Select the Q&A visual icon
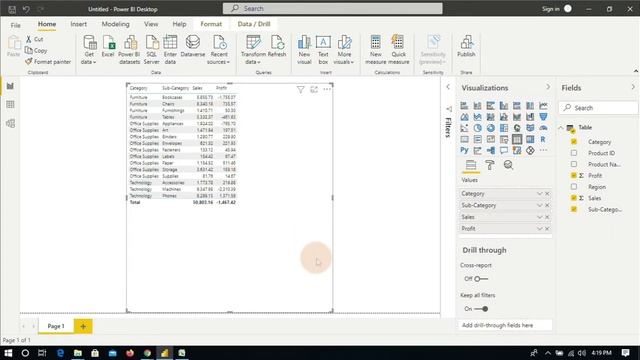 [504, 150]
